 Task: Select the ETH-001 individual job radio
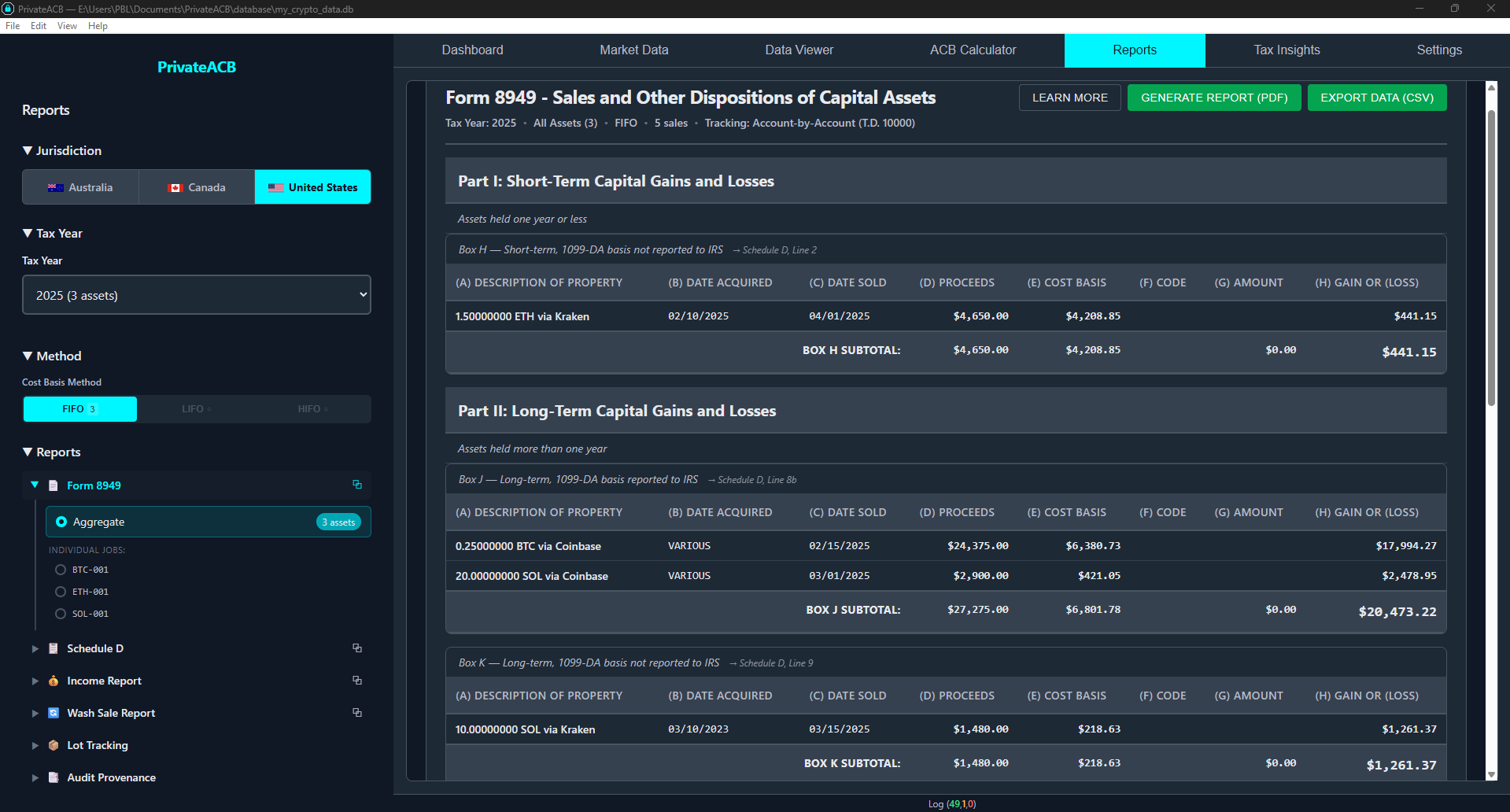pos(61,592)
